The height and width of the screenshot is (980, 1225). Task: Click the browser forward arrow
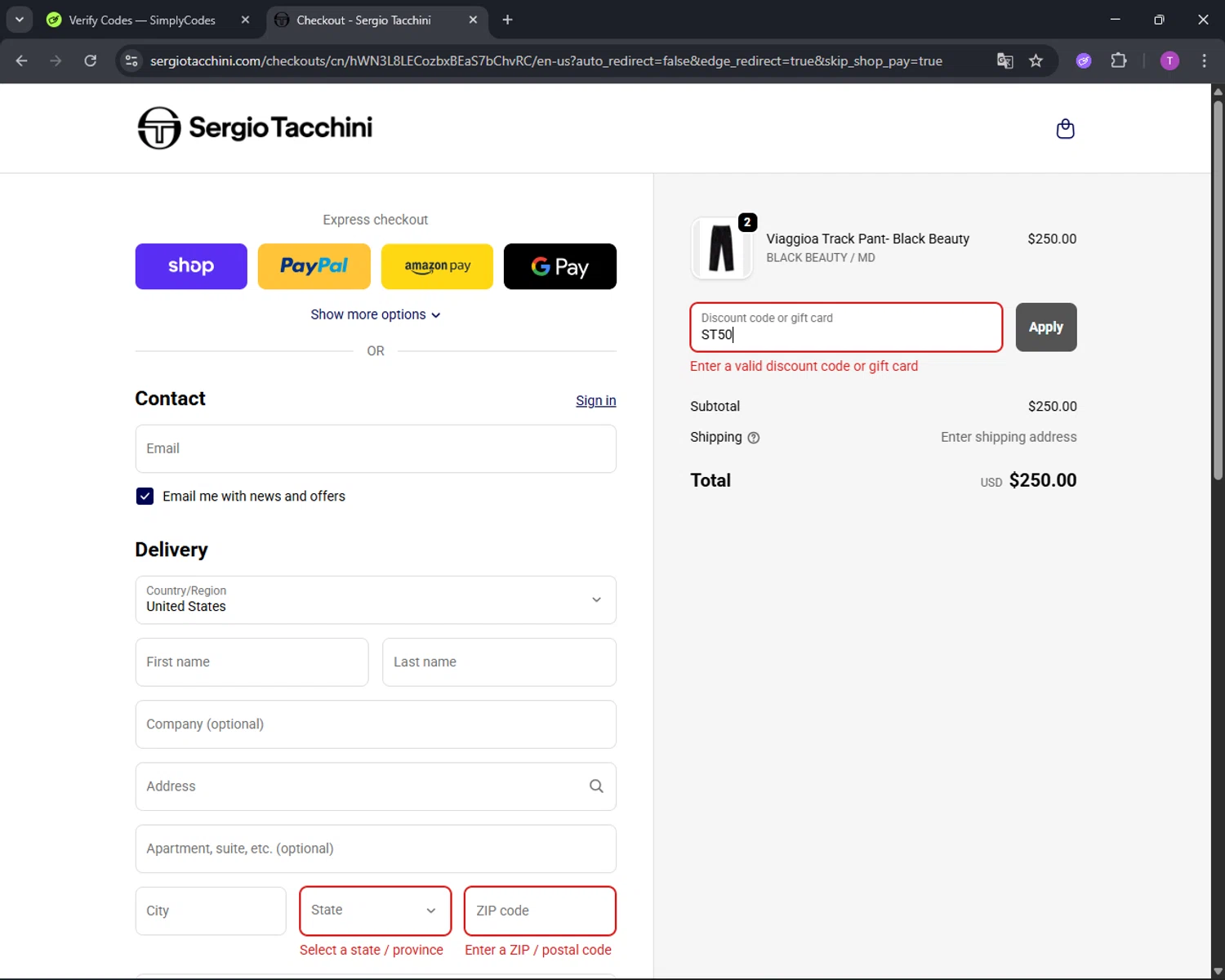[56, 60]
